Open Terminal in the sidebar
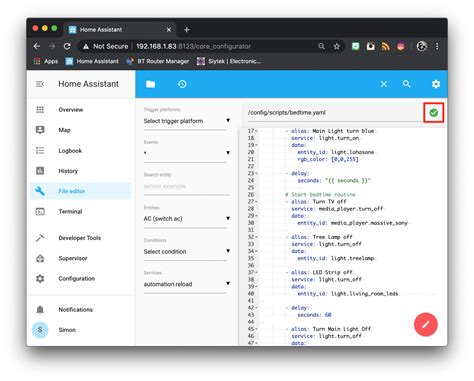This screenshot has height=381, width=474. tap(81, 212)
